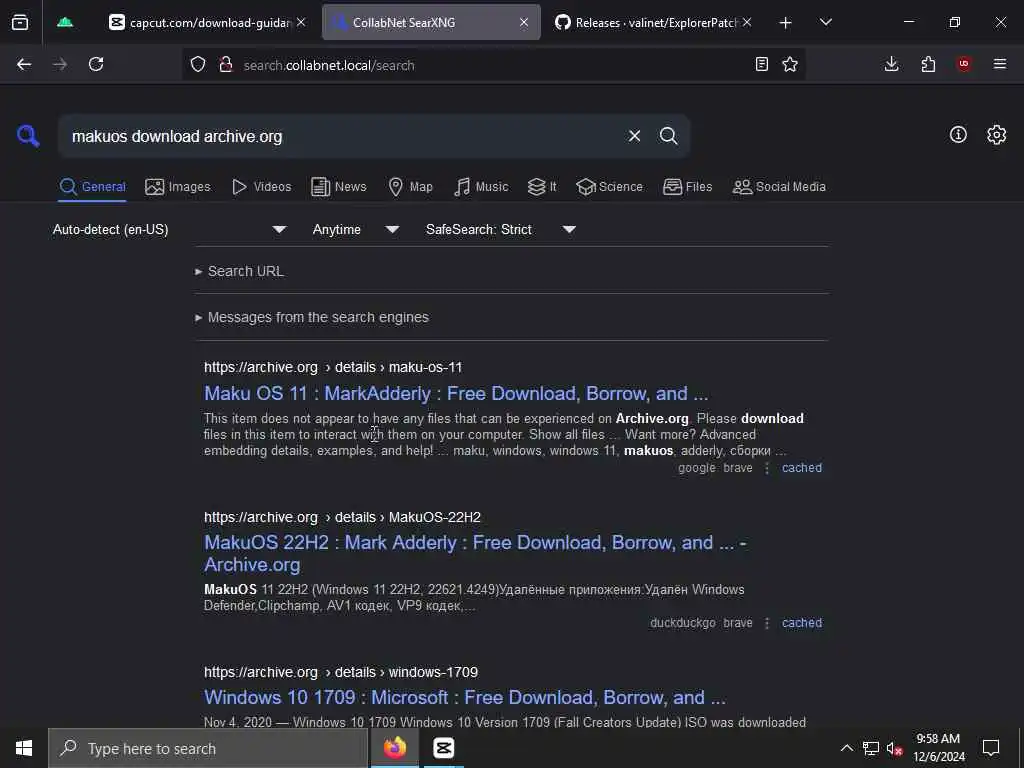Close the capcut.com tab

pos(300,22)
